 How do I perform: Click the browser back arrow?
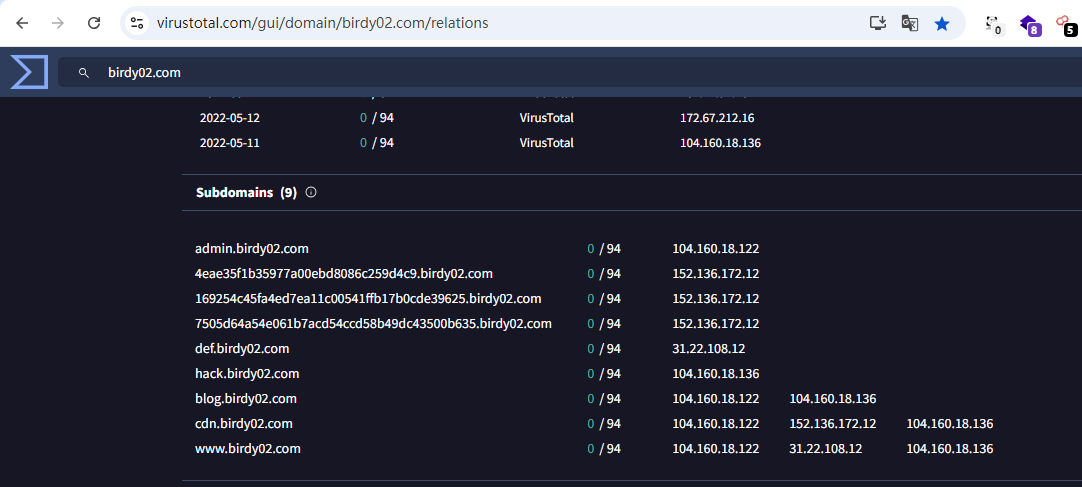[x=22, y=23]
